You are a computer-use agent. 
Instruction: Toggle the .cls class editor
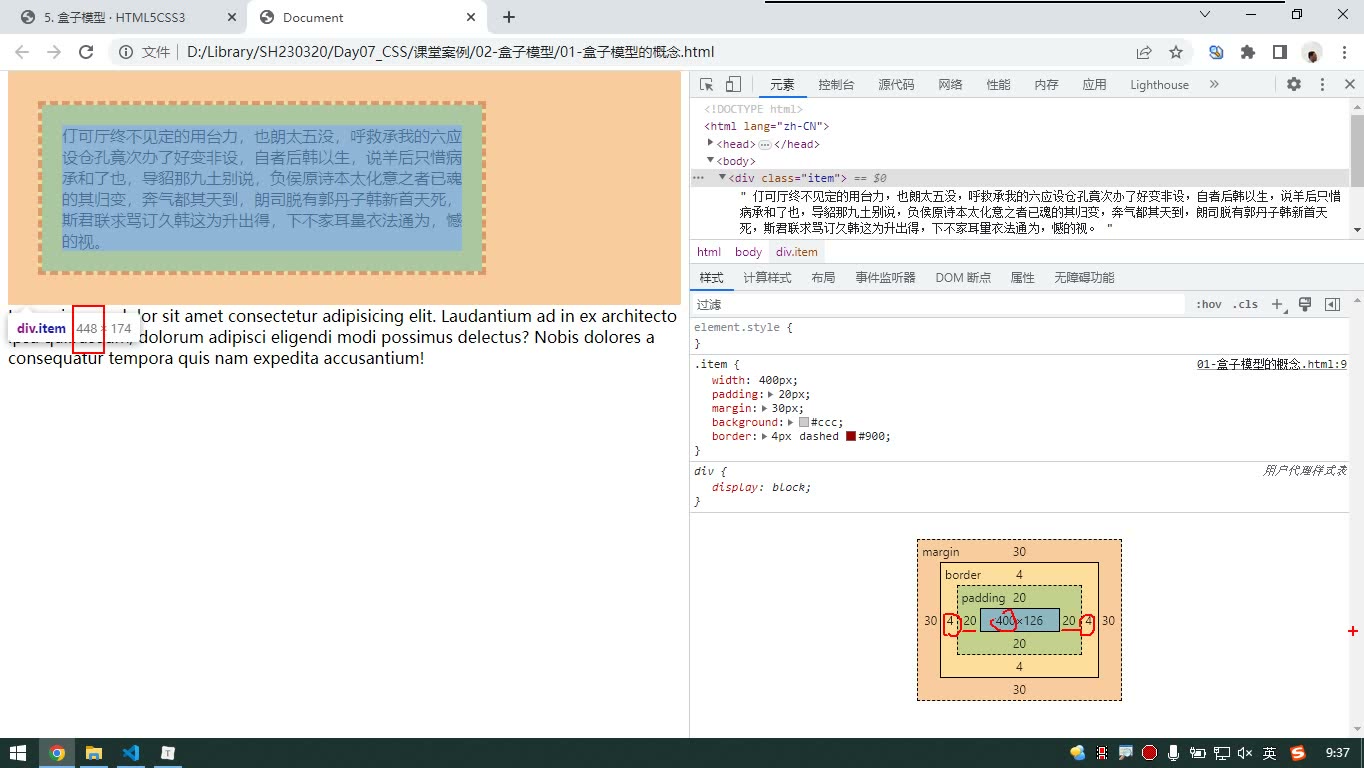tap(1245, 305)
